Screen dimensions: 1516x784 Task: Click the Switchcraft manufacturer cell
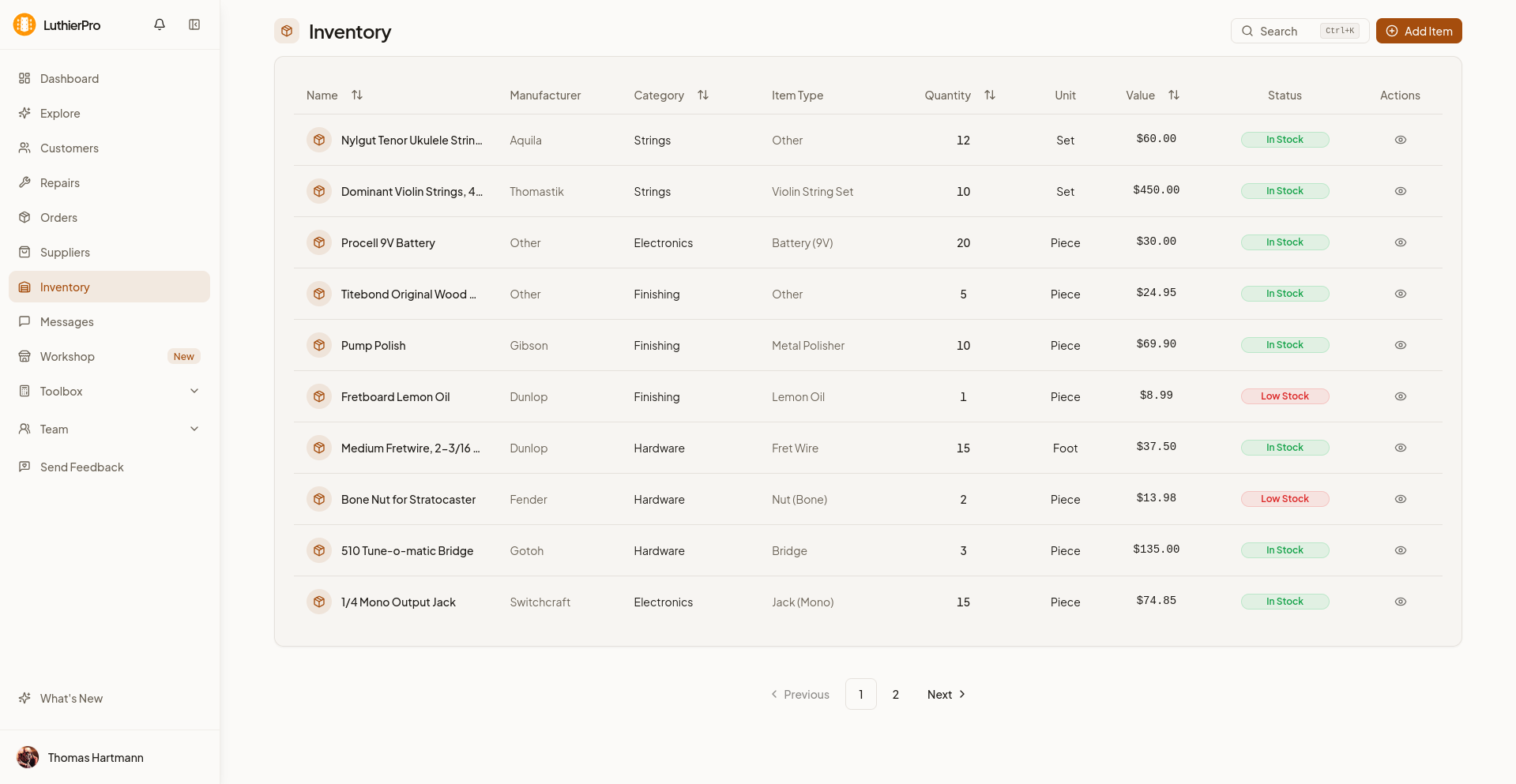click(540, 602)
